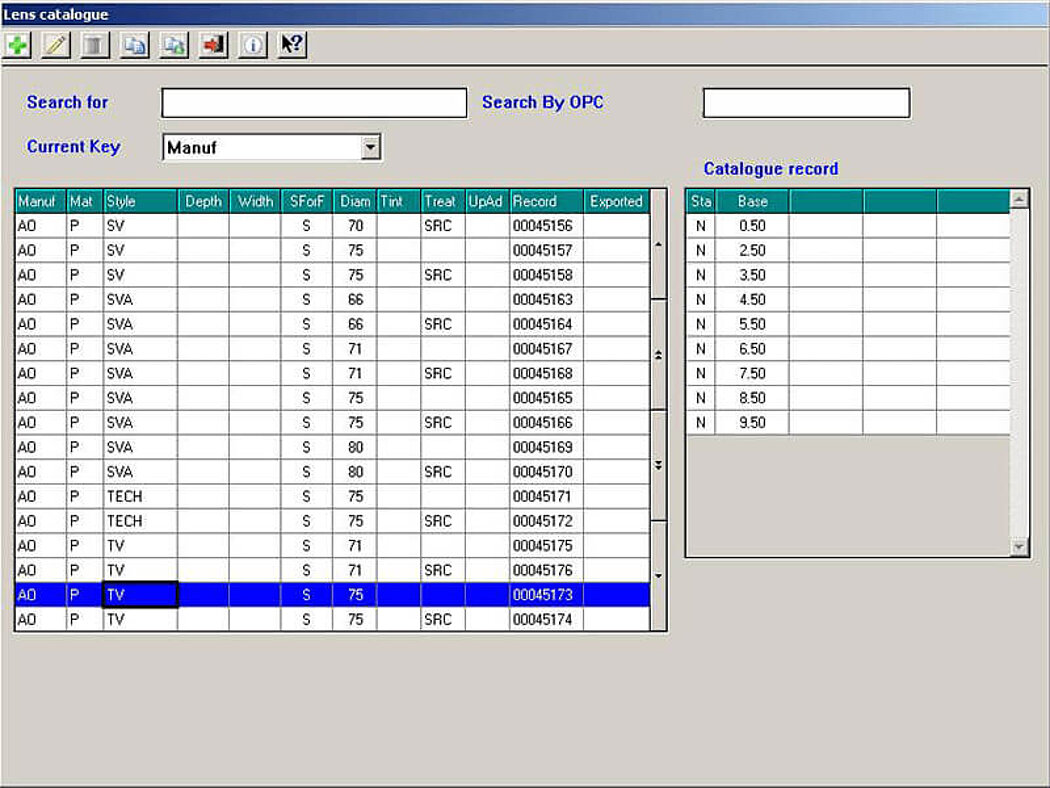1050x788 pixels.
Task: Click the Manuf column header
Action: (x=39, y=201)
